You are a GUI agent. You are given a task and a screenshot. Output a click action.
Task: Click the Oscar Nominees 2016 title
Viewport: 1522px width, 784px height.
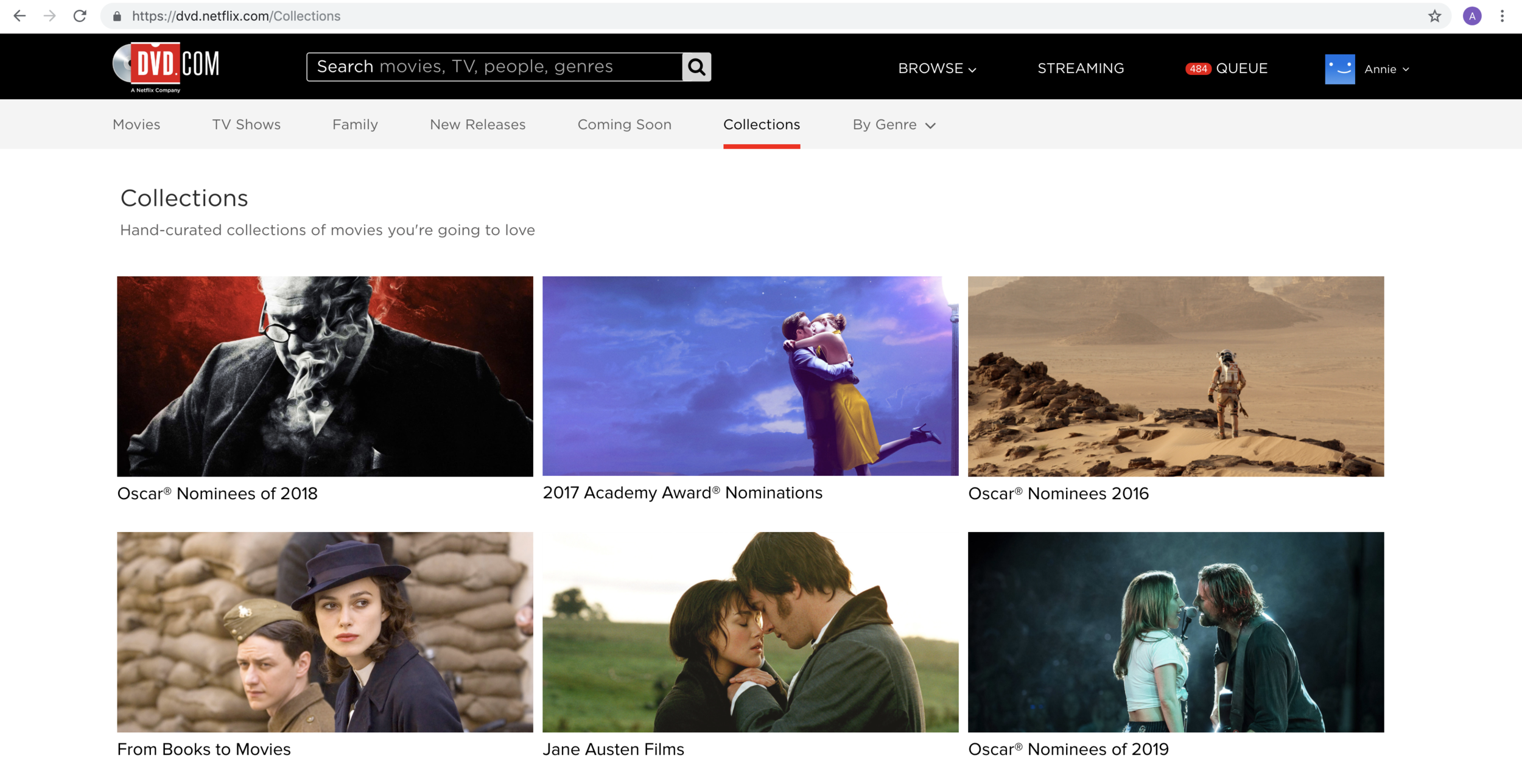(x=1058, y=494)
